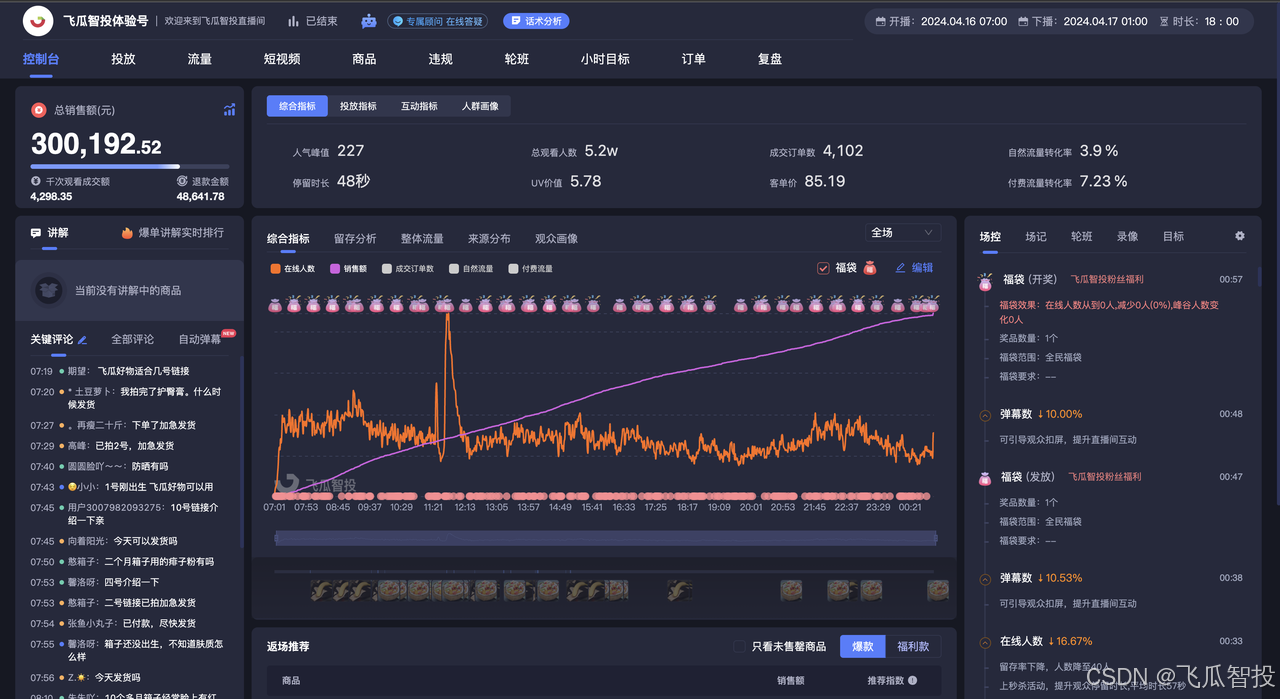Select the 人群画像 metrics button

click(x=480, y=106)
